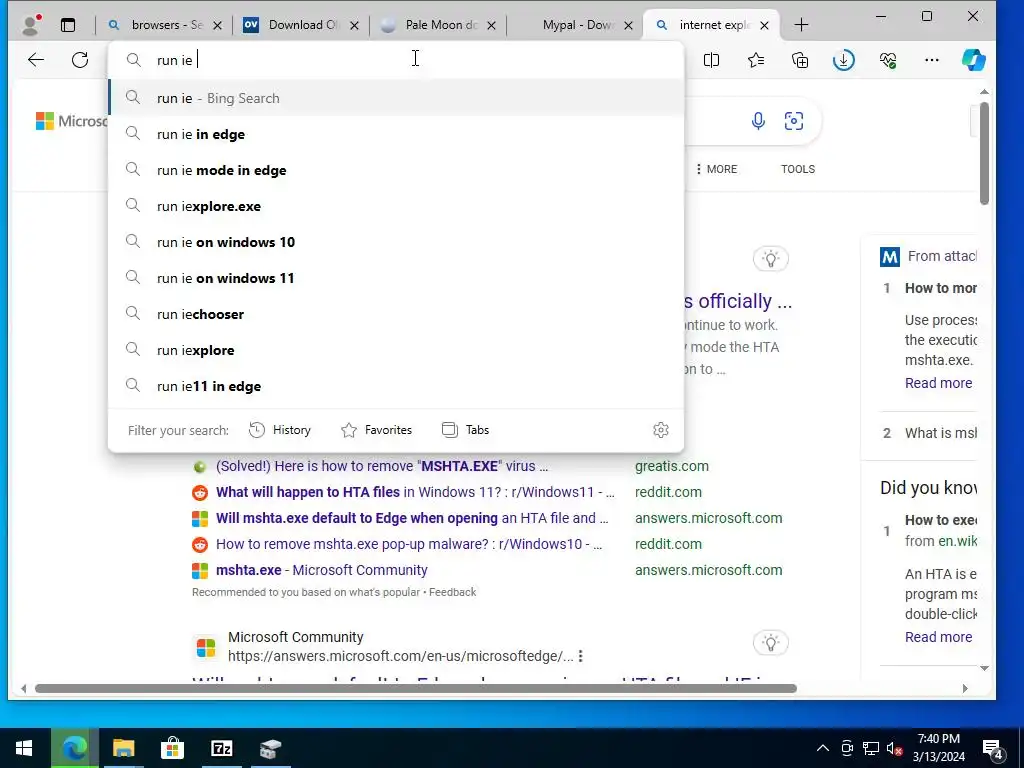Select the 'run ie11 in edge' suggestion

click(396, 385)
